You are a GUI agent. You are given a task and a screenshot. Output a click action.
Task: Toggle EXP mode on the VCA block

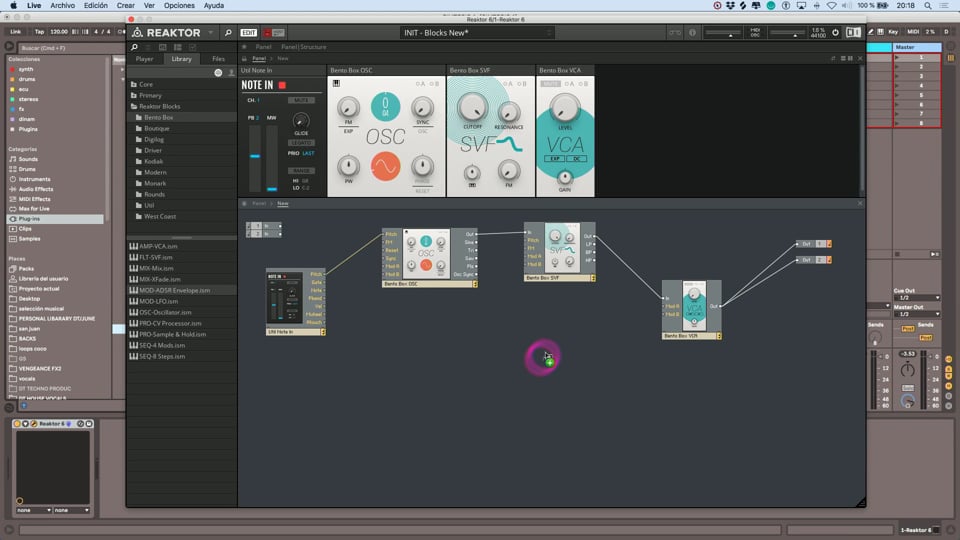click(x=555, y=159)
